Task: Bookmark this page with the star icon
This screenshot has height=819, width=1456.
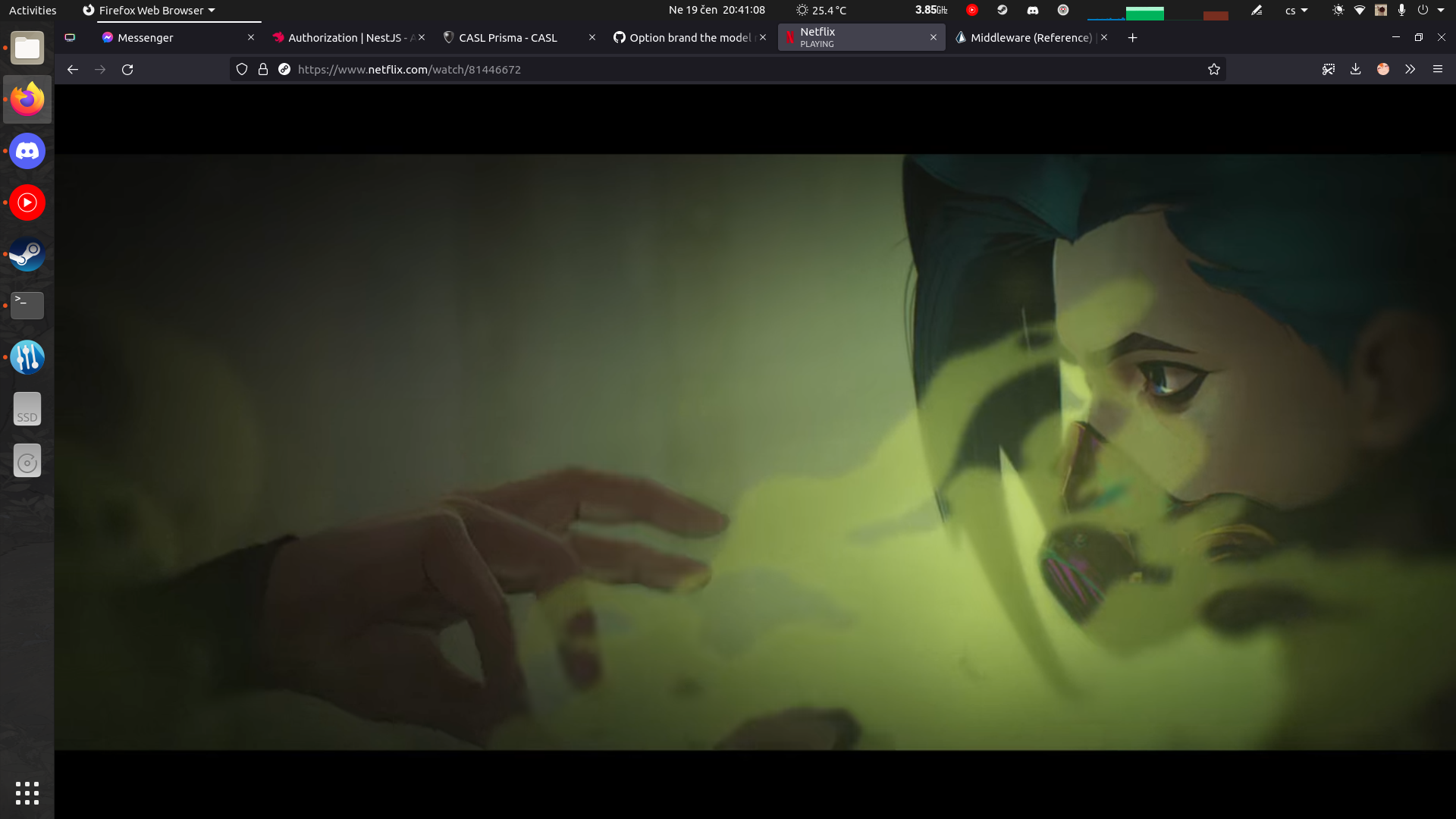Action: point(1214,69)
